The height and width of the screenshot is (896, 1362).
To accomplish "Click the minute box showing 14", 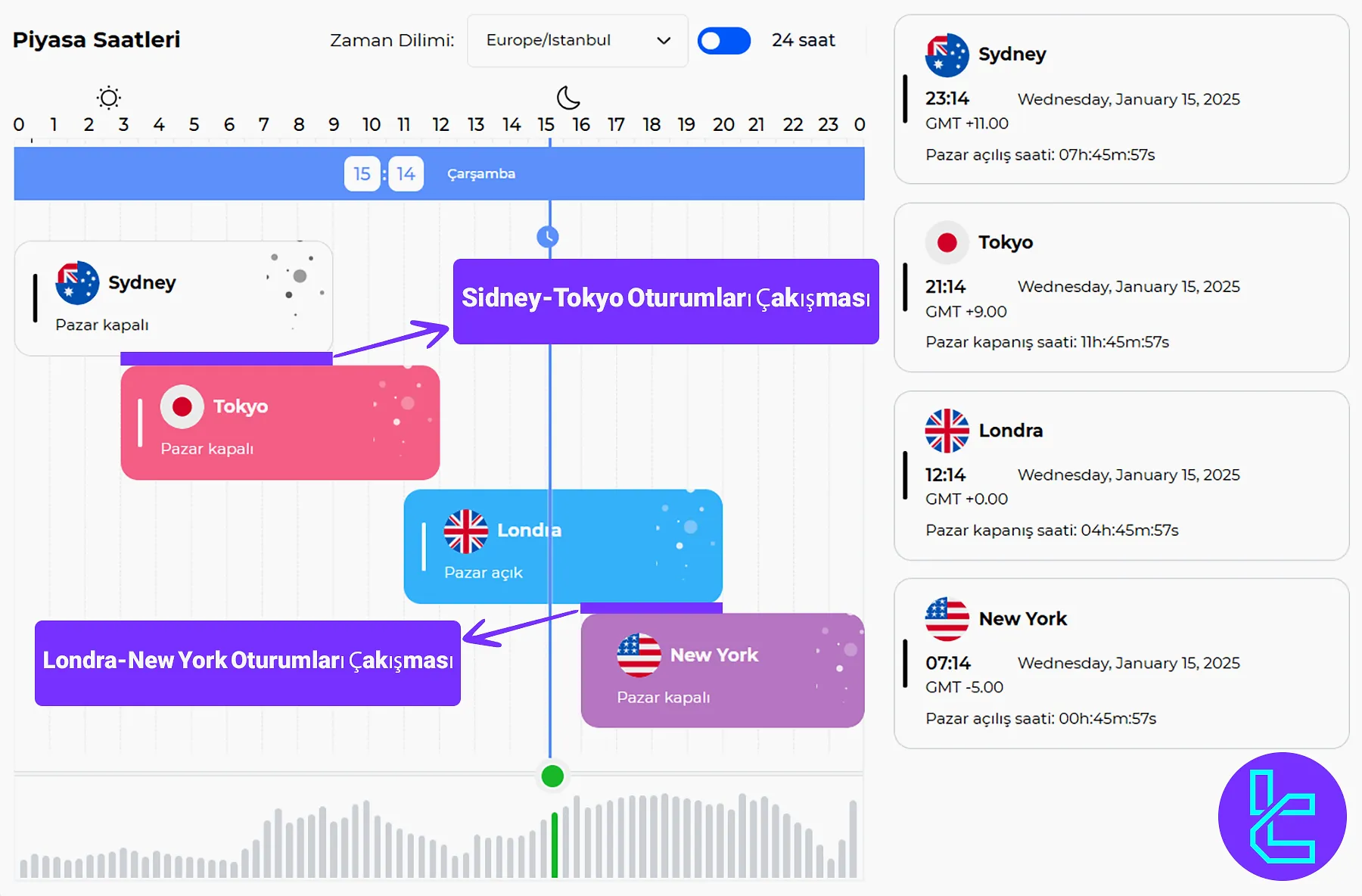I will (x=406, y=174).
